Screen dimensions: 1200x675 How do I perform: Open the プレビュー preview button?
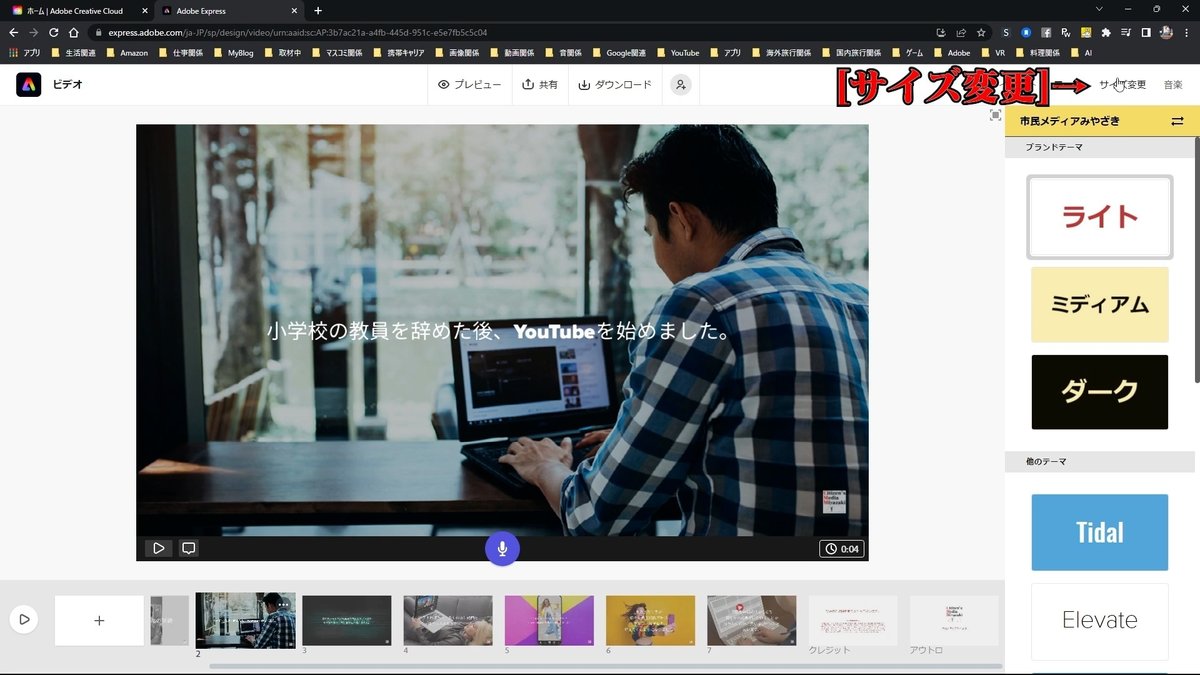tap(469, 85)
